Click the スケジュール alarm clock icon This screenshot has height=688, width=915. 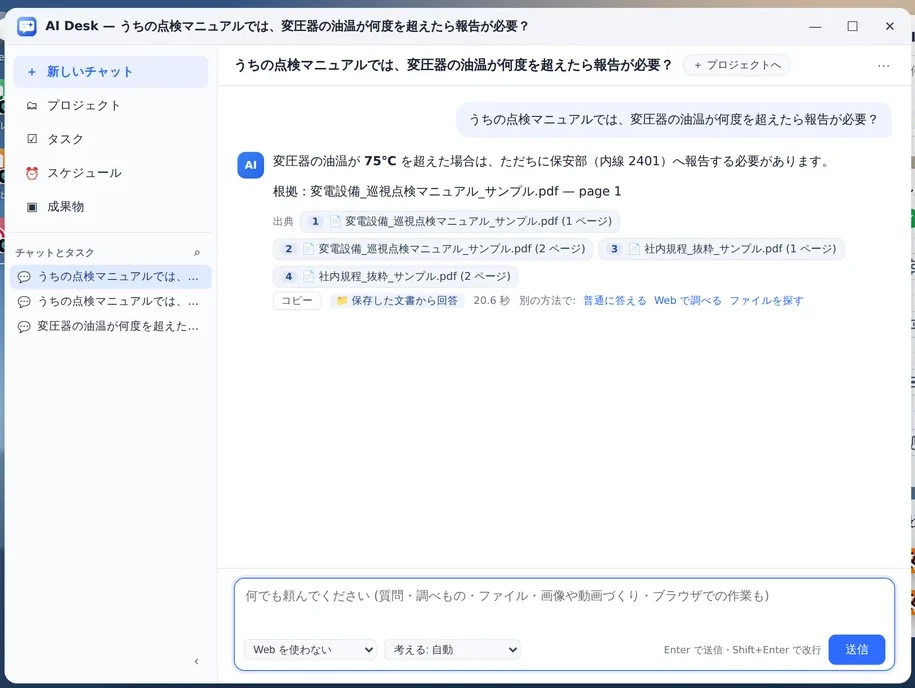(32, 173)
